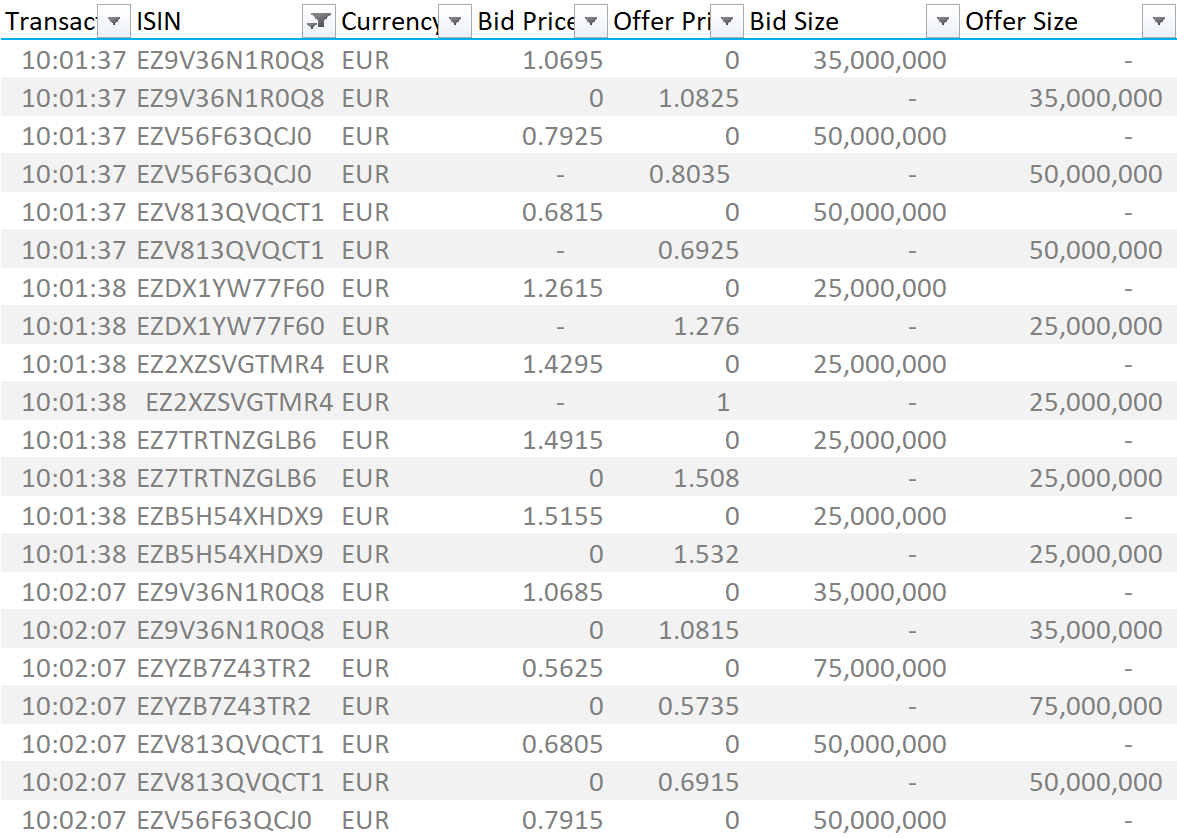
Task: Expand the Currency column filter dropdown
Action: (x=455, y=21)
